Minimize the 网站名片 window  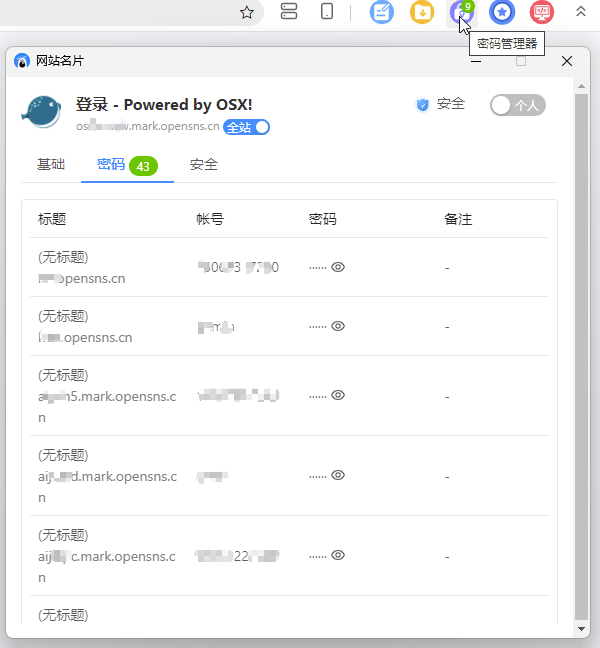pos(476,61)
